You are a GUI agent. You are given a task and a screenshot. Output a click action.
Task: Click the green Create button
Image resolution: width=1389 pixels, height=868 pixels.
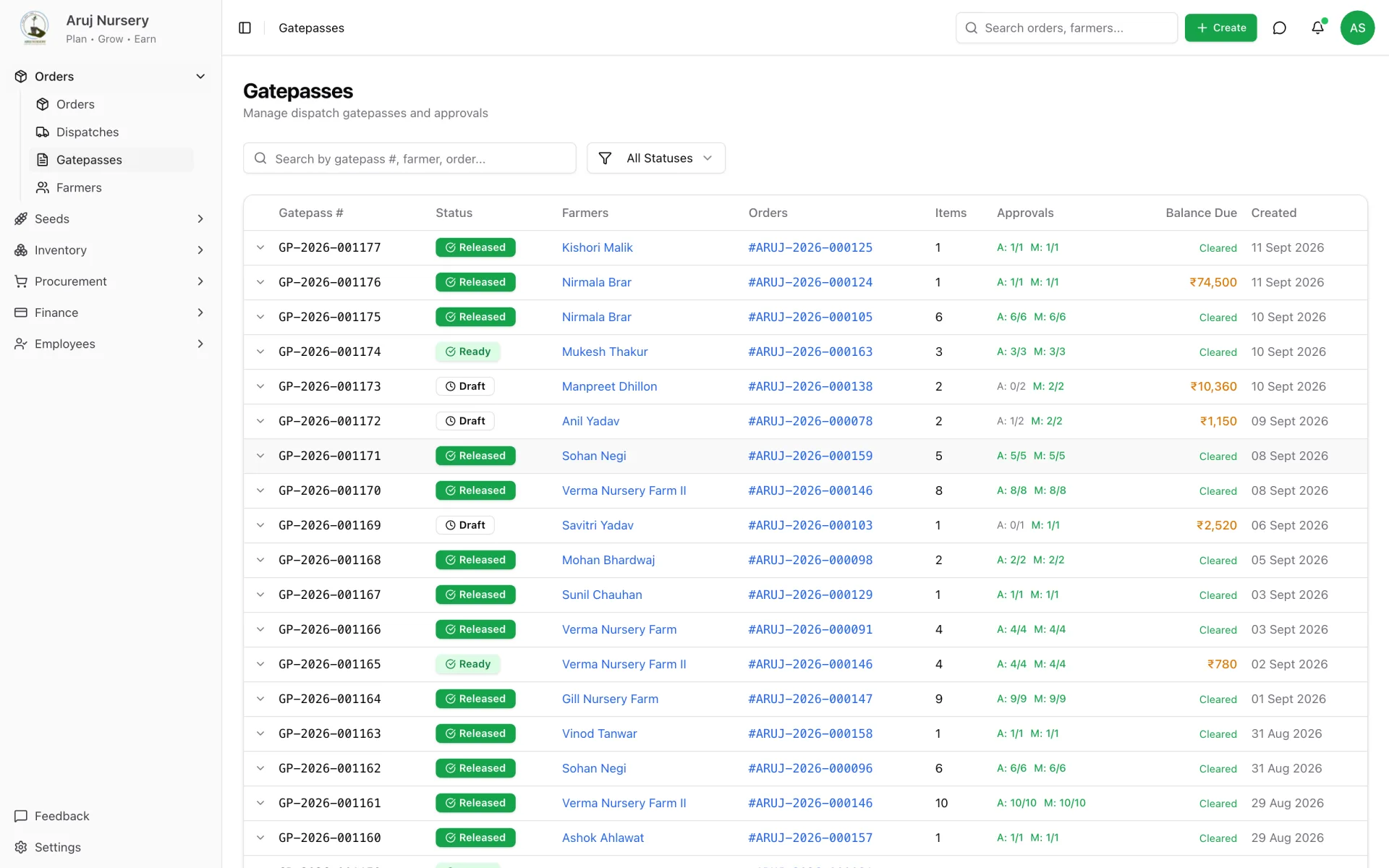pyautogui.click(x=1220, y=27)
